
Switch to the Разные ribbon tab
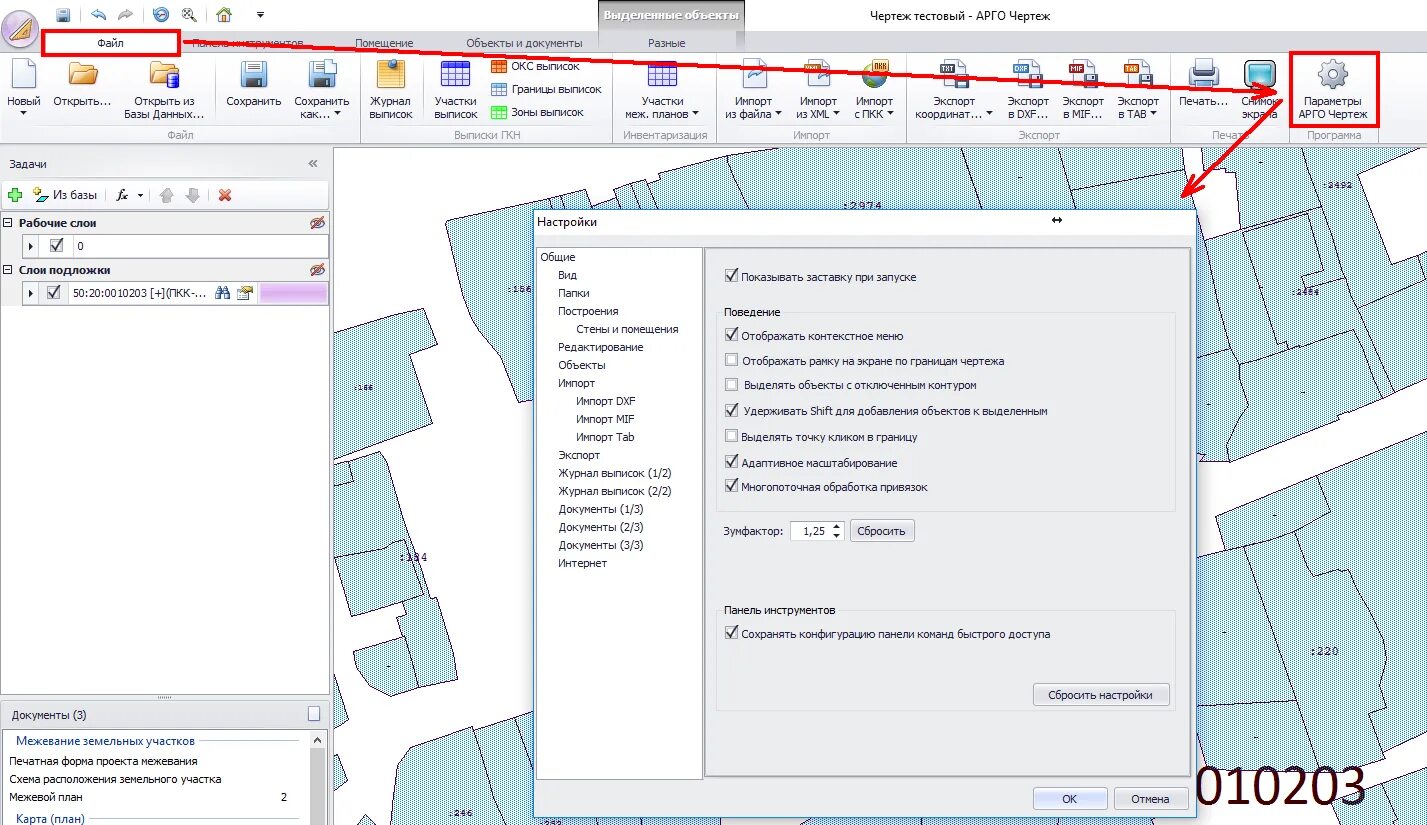(667, 43)
